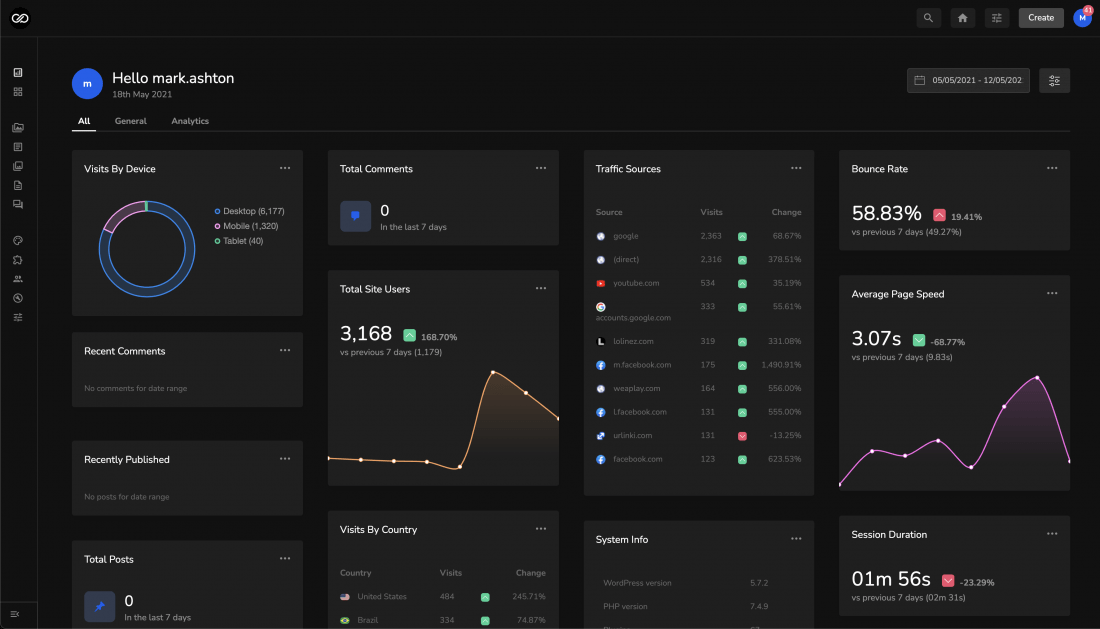Open the comments section in the sidebar

(18, 204)
